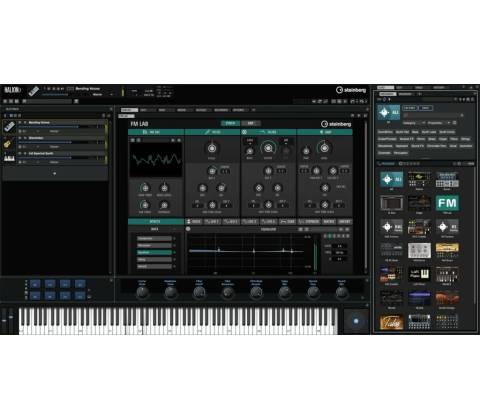Select the Equalizer effect entry

(x=154, y=252)
